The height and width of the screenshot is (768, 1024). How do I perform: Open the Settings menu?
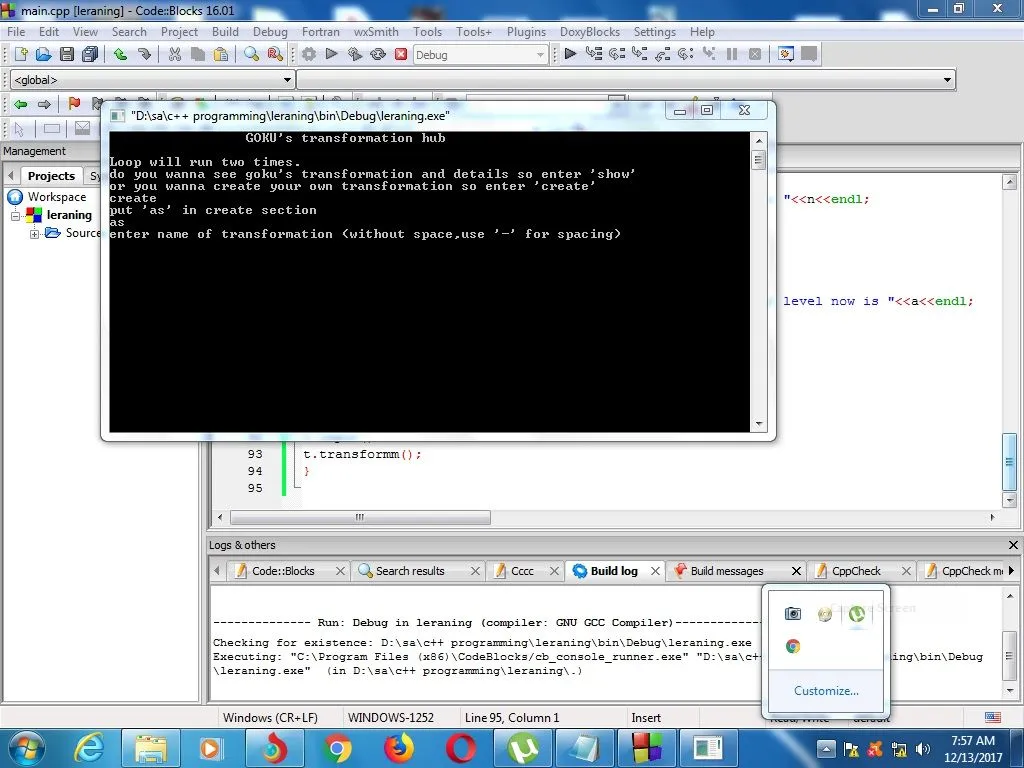point(654,31)
